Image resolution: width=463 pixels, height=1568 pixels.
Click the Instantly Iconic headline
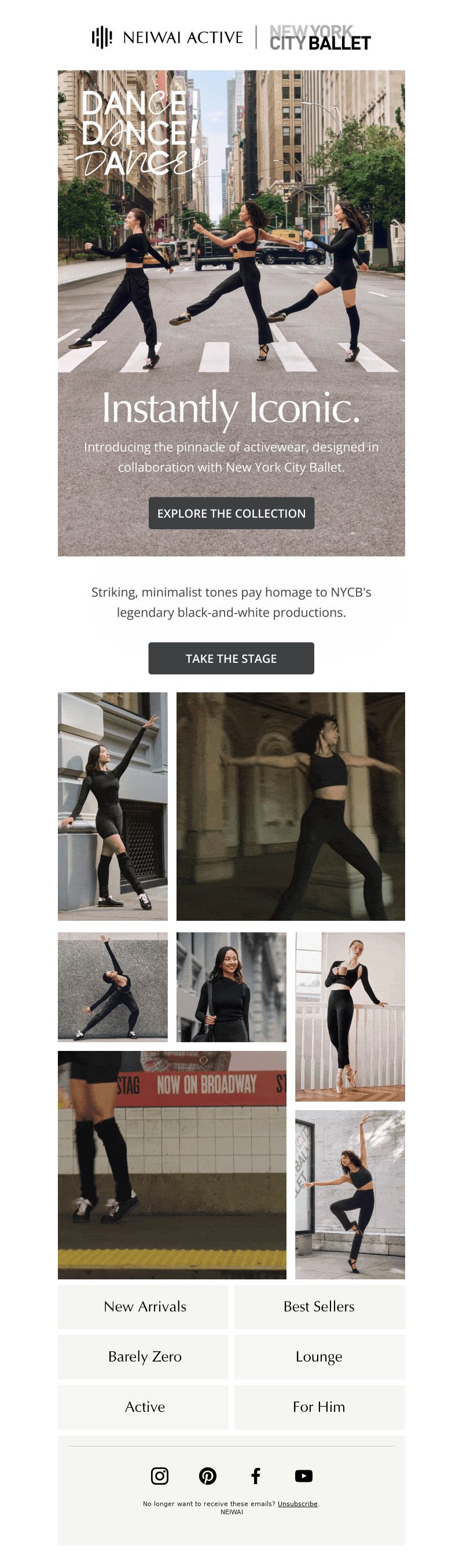tap(231, 408)
